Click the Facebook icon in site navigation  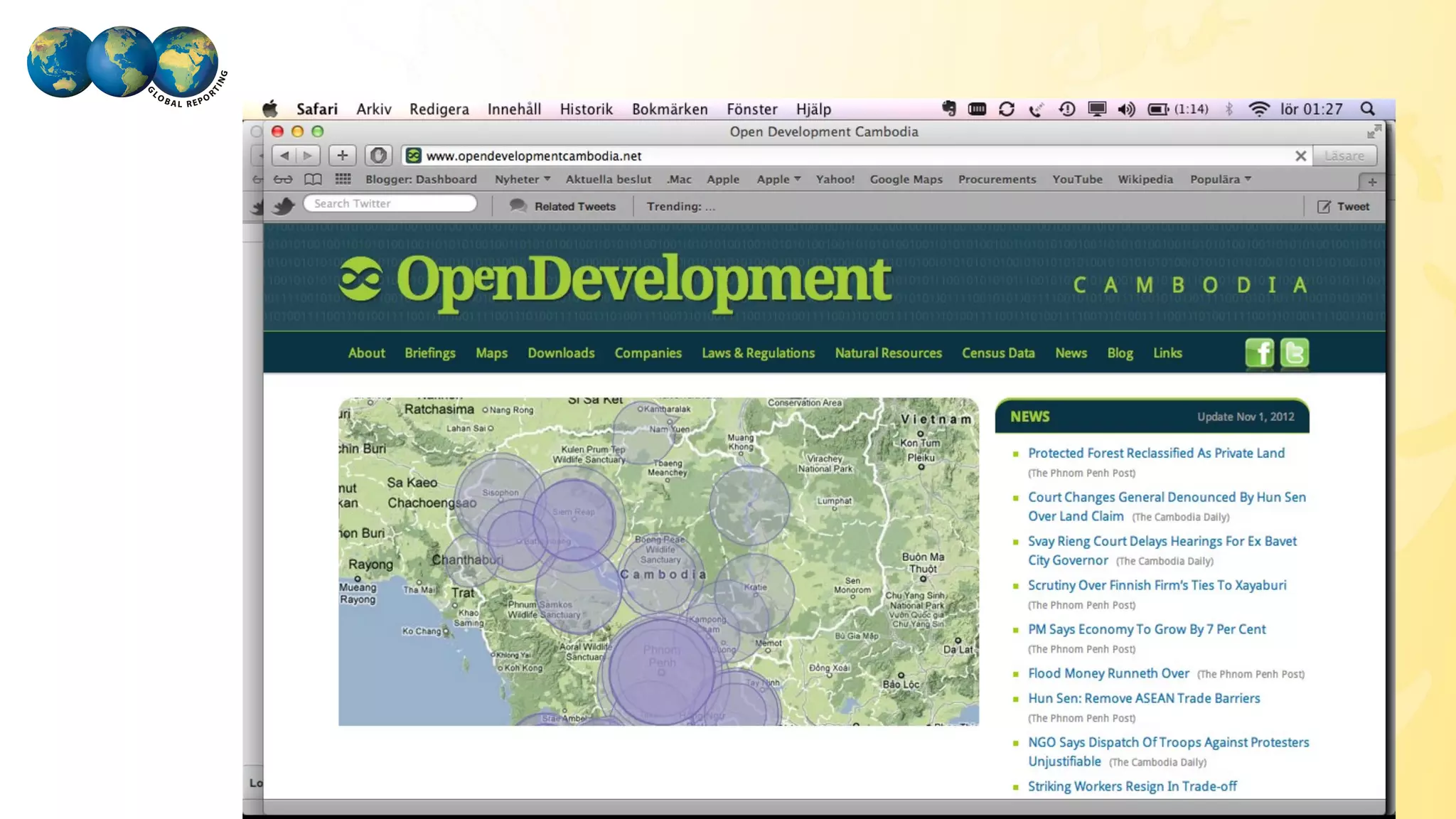point(1259,353)
